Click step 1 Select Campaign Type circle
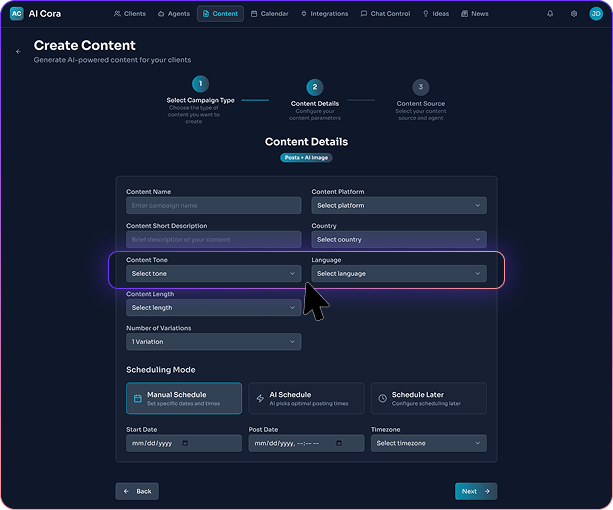This screenshot has height=510, width=613. [x=200, y=86]
